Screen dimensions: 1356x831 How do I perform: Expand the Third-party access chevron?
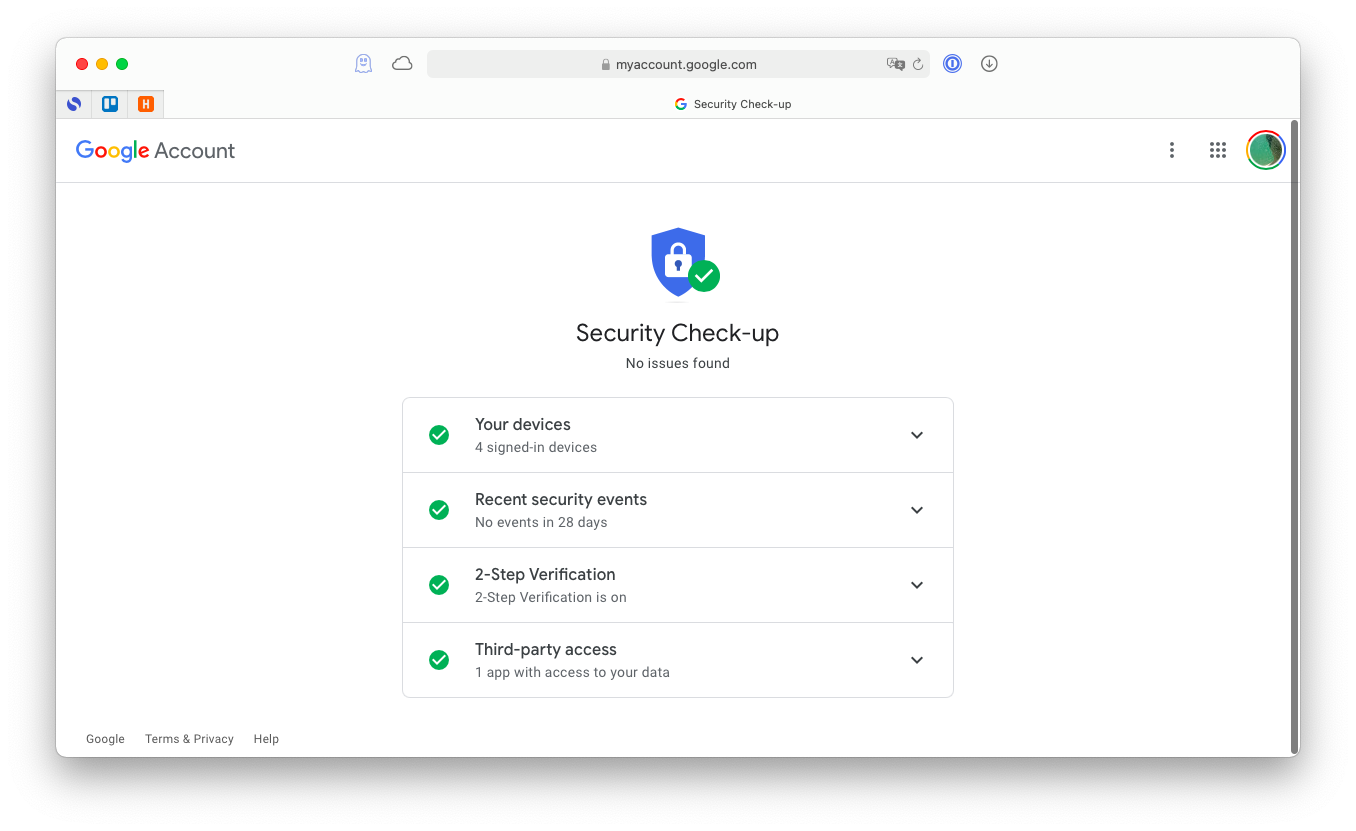(916, 660)
